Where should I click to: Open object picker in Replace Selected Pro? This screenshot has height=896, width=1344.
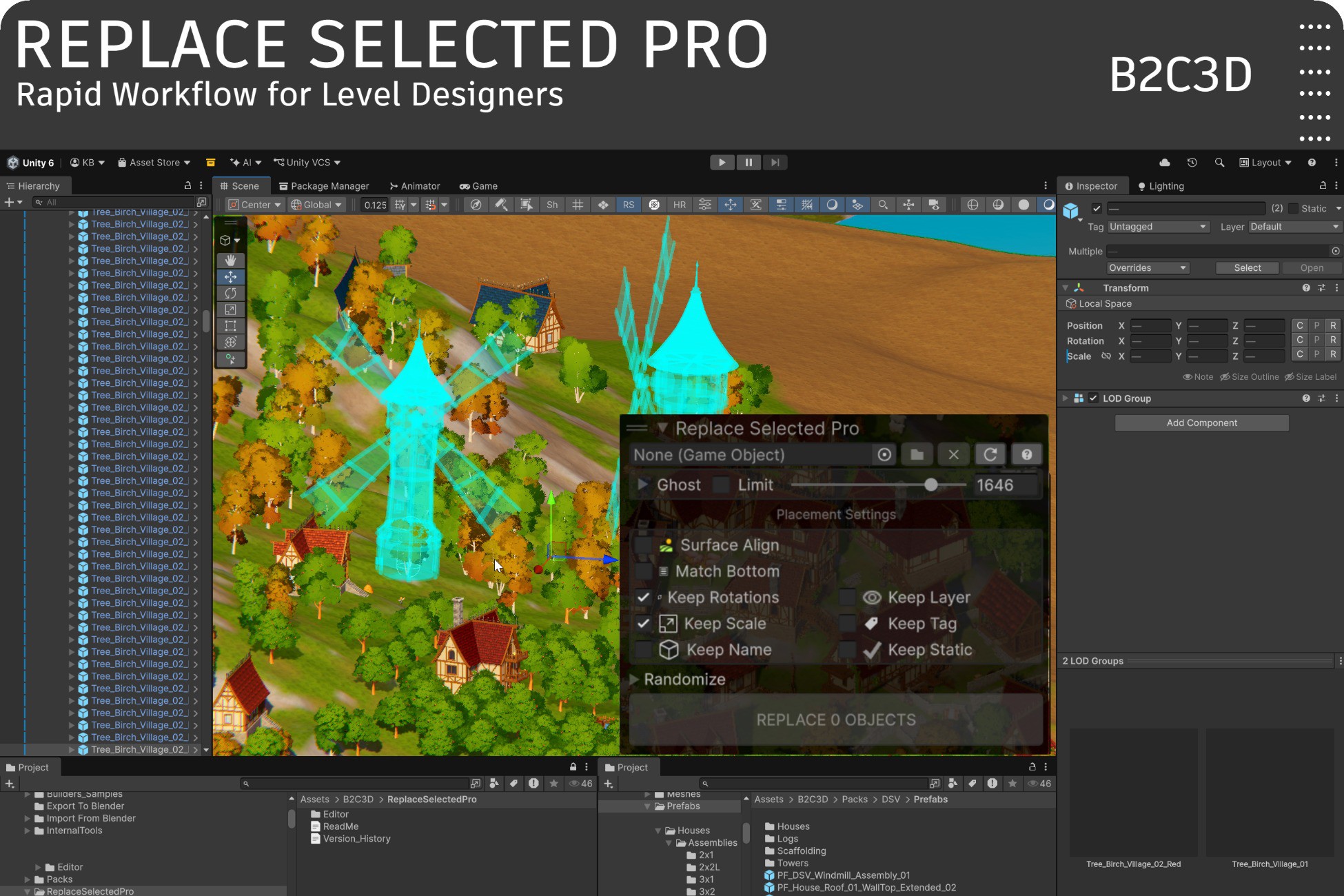pyautogui.click(x=884, y=455)
